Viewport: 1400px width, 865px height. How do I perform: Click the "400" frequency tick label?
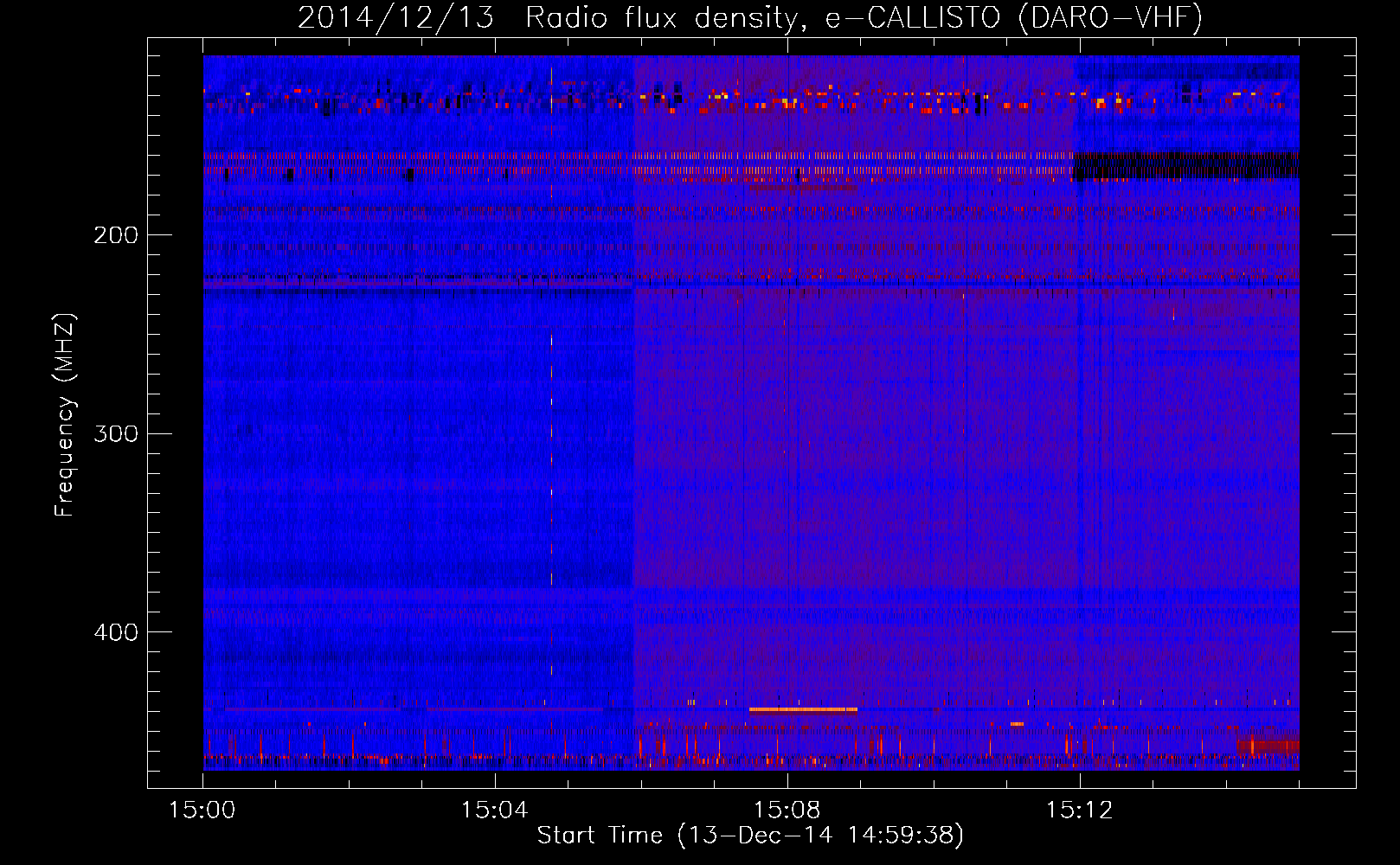coord(116,632)
